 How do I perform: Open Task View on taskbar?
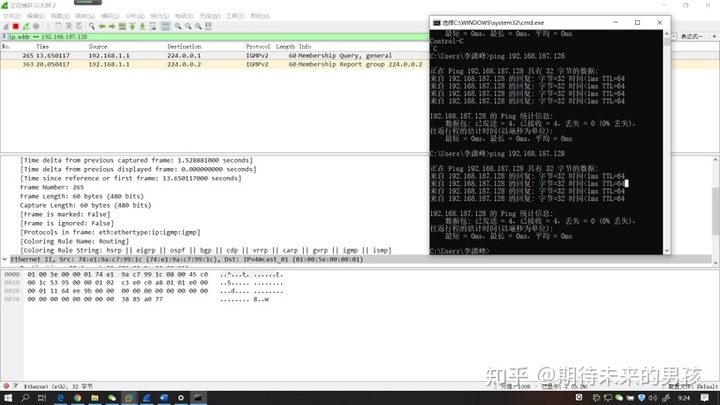[42, 398]
